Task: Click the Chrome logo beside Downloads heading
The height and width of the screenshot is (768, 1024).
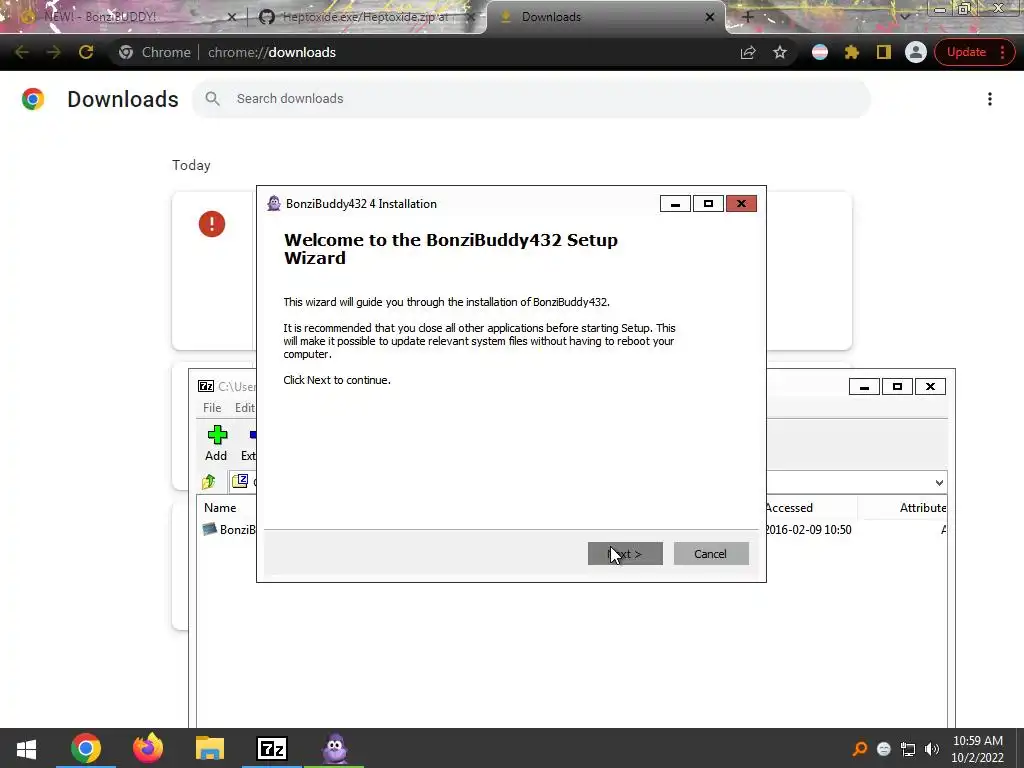Action: pos(33,99)
